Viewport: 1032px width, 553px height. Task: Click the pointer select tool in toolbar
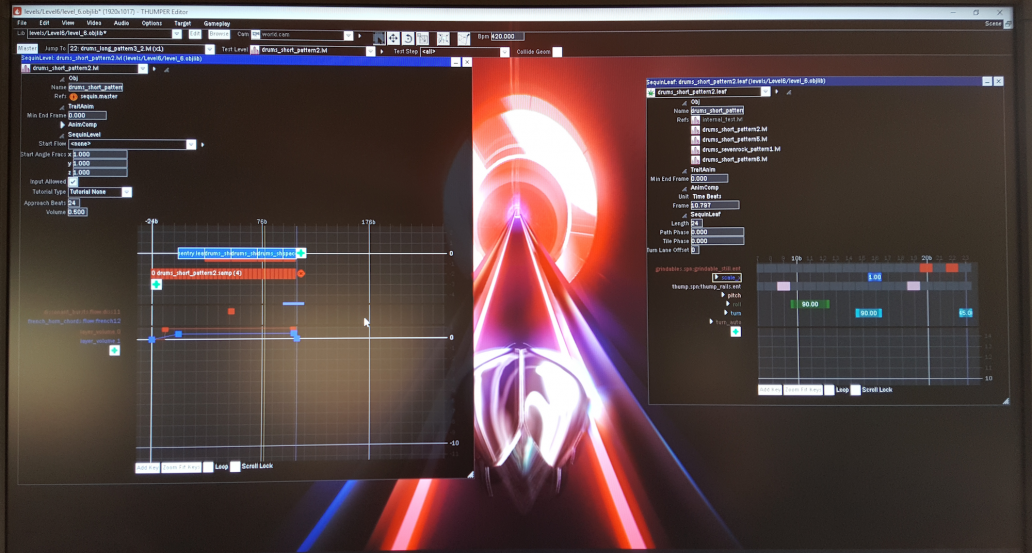point(379,37)
